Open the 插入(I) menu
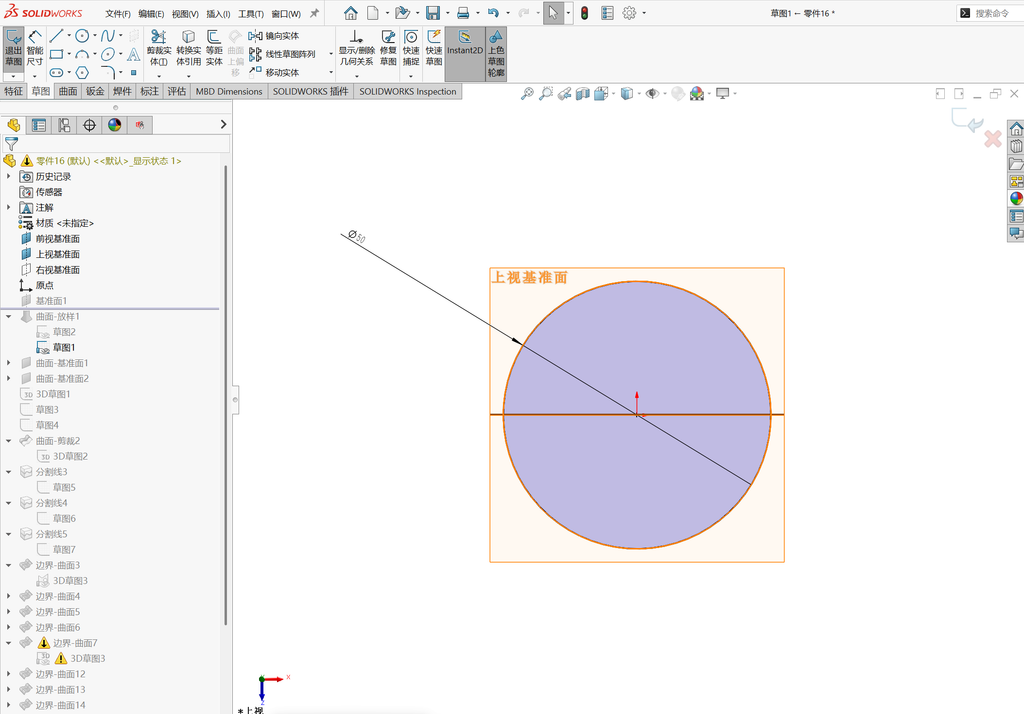The image size is (1024, 714). (218, 14)
